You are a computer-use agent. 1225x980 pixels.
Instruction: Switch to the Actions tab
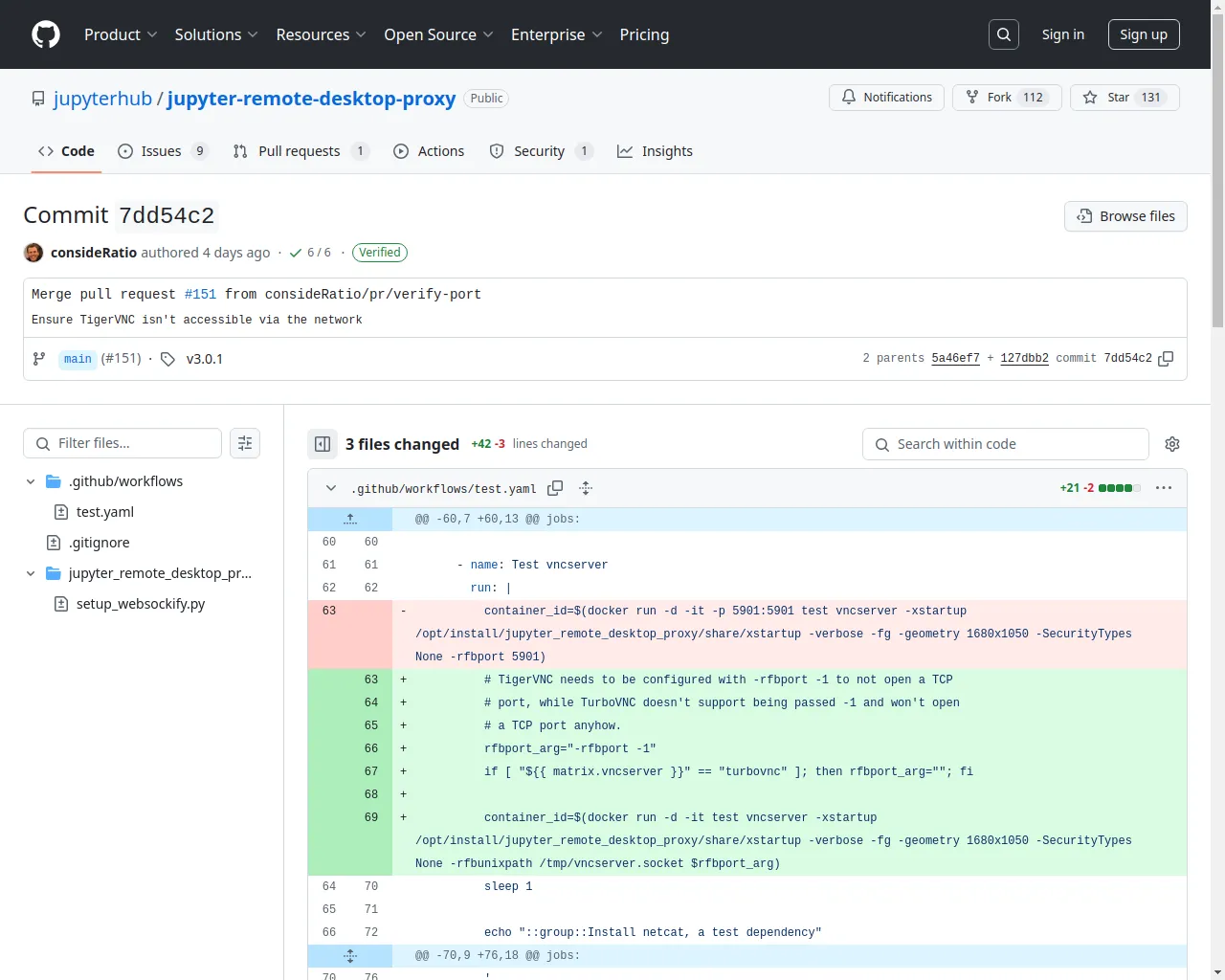tap(429, 151)
